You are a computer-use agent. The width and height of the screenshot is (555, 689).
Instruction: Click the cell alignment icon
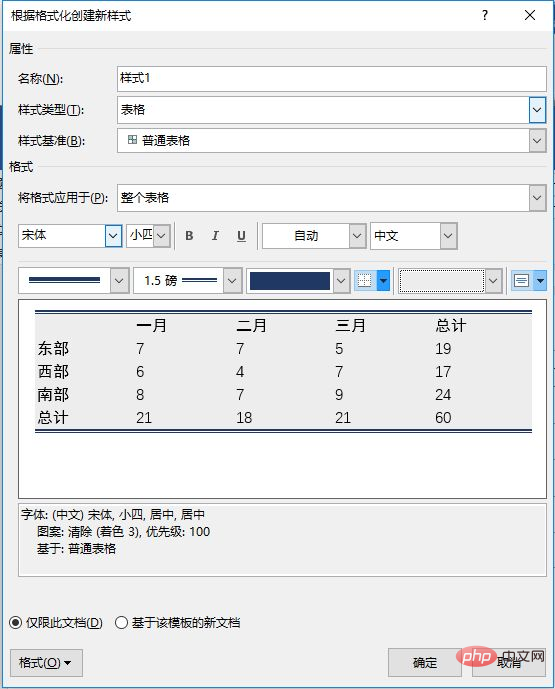click(522, 280)
